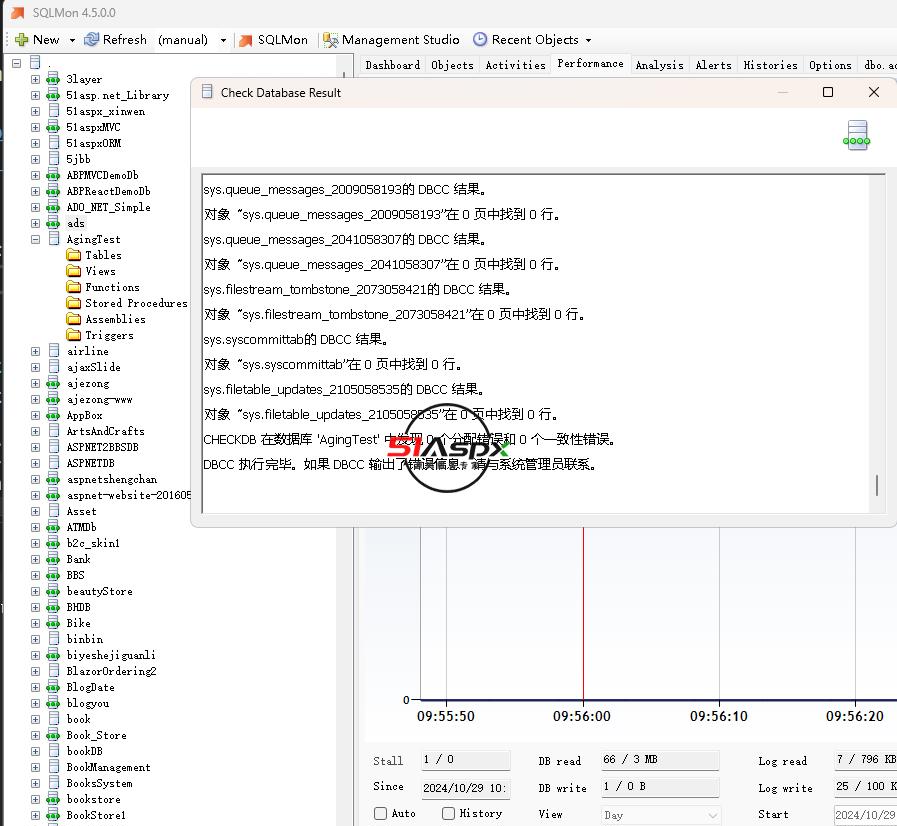
Task: Click the Refresh icon in toolbar
Action: tap(92, 40)
